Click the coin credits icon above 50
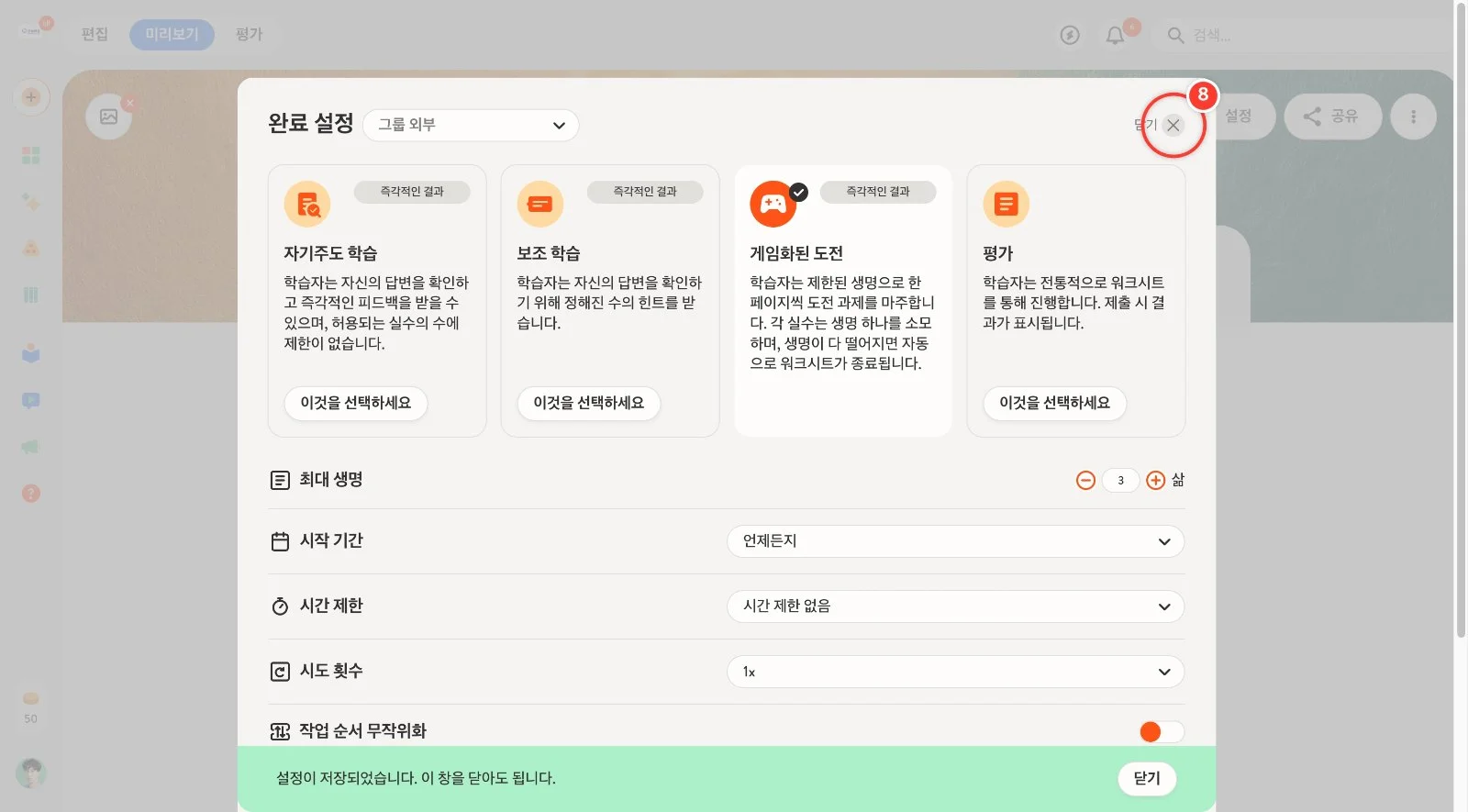This screenshot has height=812, width=1468. tap(31, 698)
